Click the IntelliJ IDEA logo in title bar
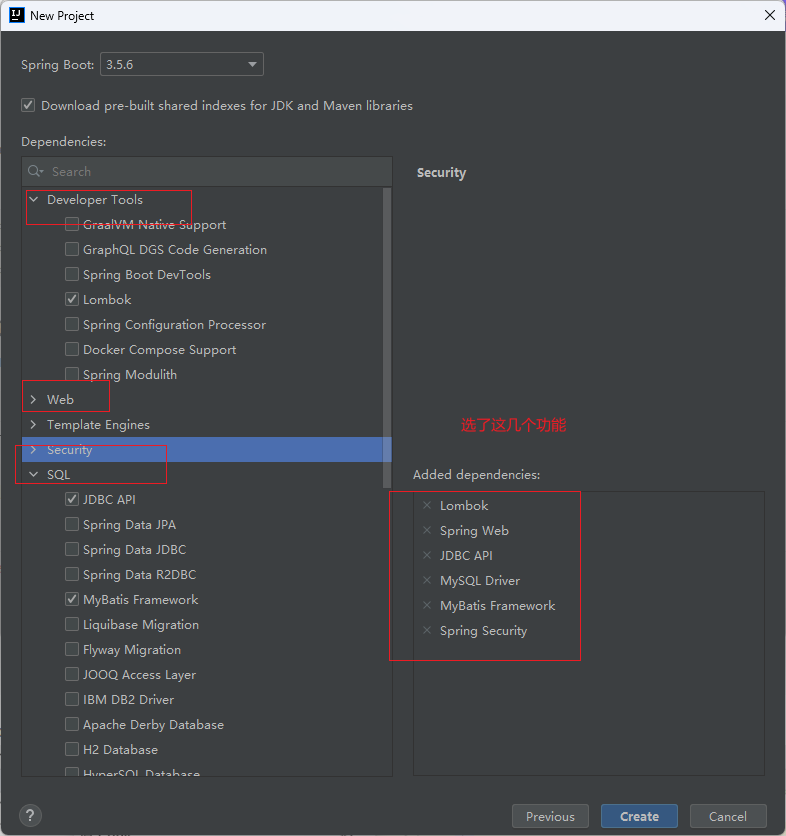This screenshot has width=786, height=836. point(17,15)
